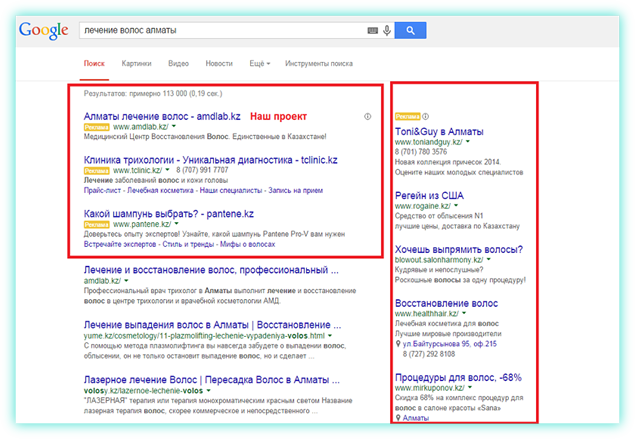Viewport: 635px width, 439px height.
Task: Open info icon beside amdlab.kz ad
Action: [367, 117]
